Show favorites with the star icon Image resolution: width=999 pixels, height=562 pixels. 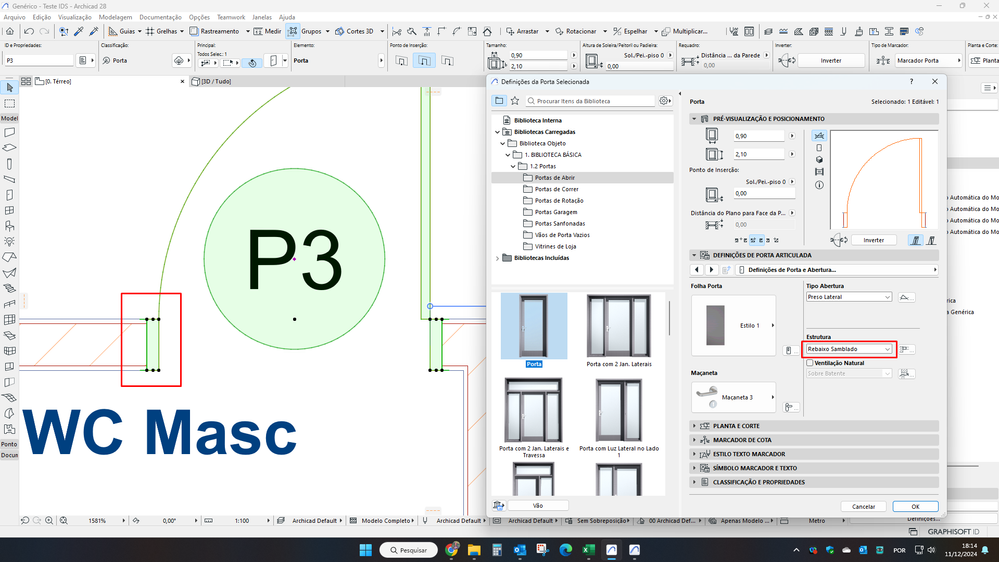[x=515, y=101]
